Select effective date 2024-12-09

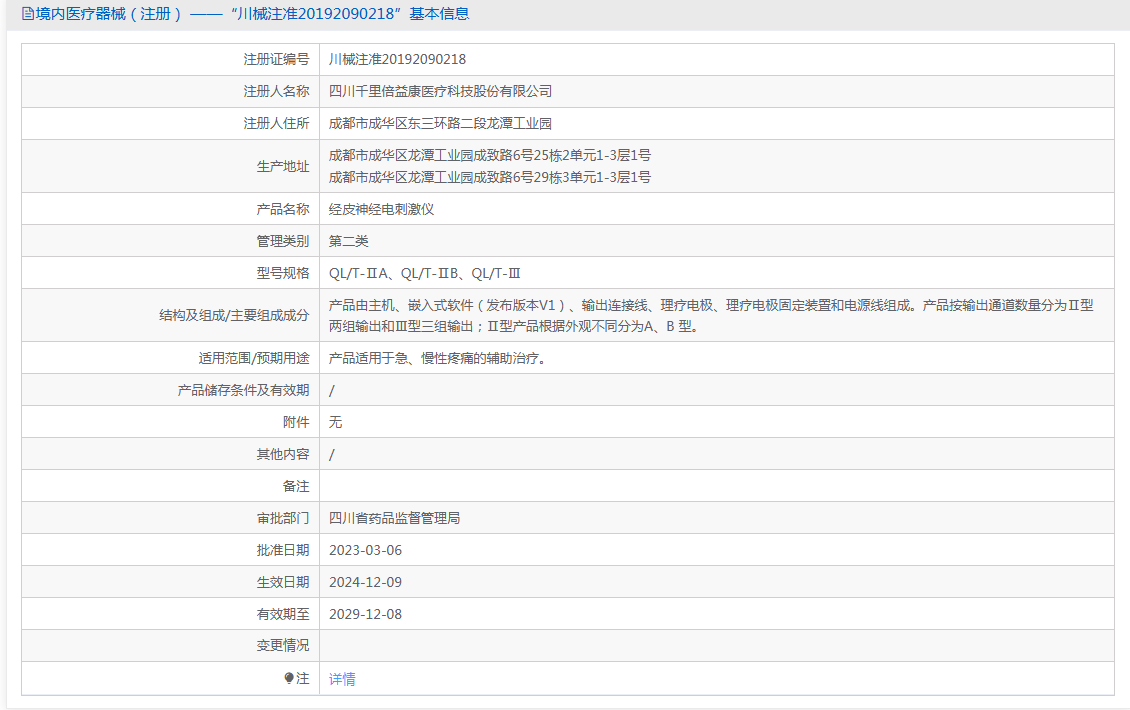[365, 582]
